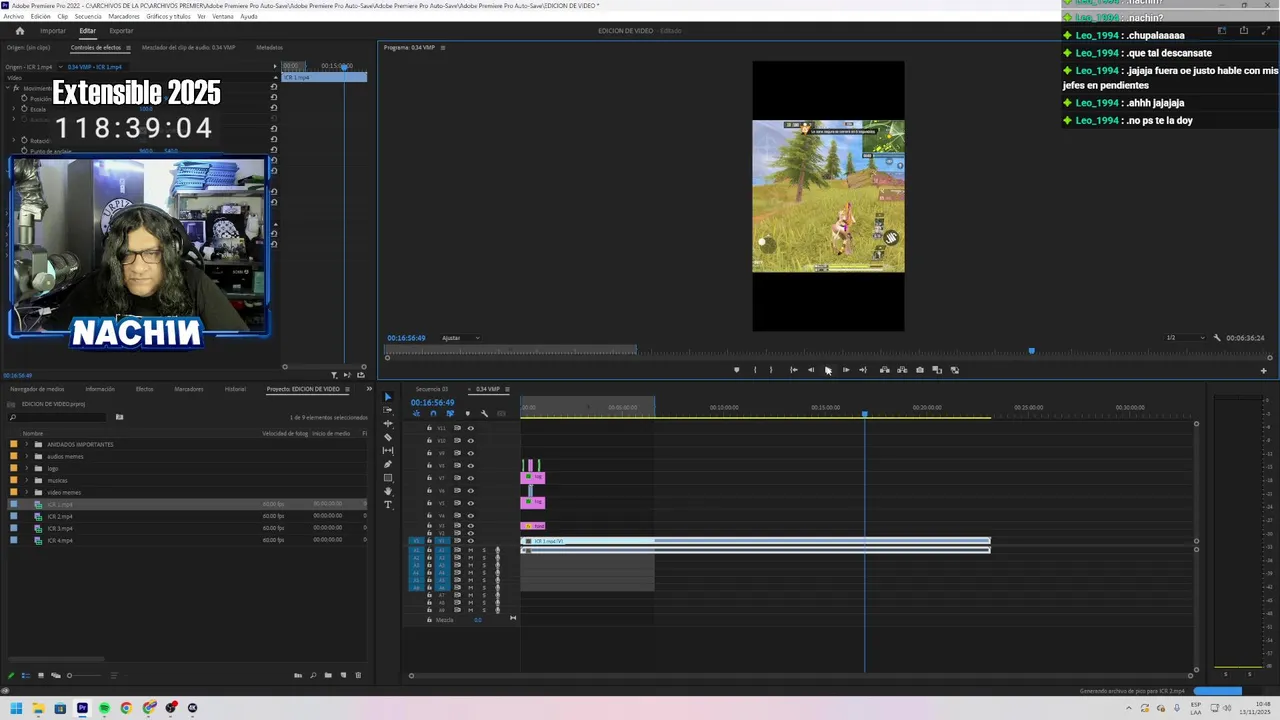This screenshot has height=720, width=1280.
Task: Select the Pen tool
Action: tap(389, 464)
